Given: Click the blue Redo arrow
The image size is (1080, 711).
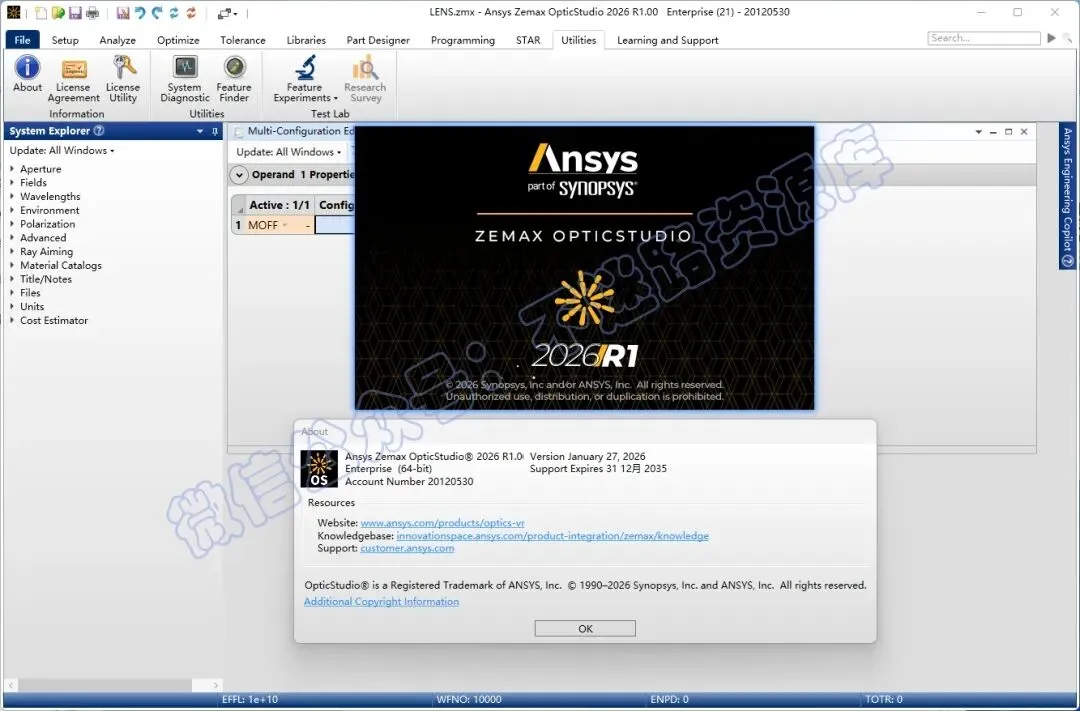Looking at the screenshot, I should click(x=157, y=12).
